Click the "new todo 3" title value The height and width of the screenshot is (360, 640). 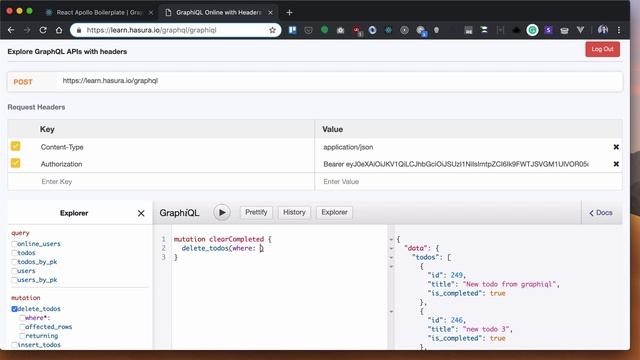(486, 329)
